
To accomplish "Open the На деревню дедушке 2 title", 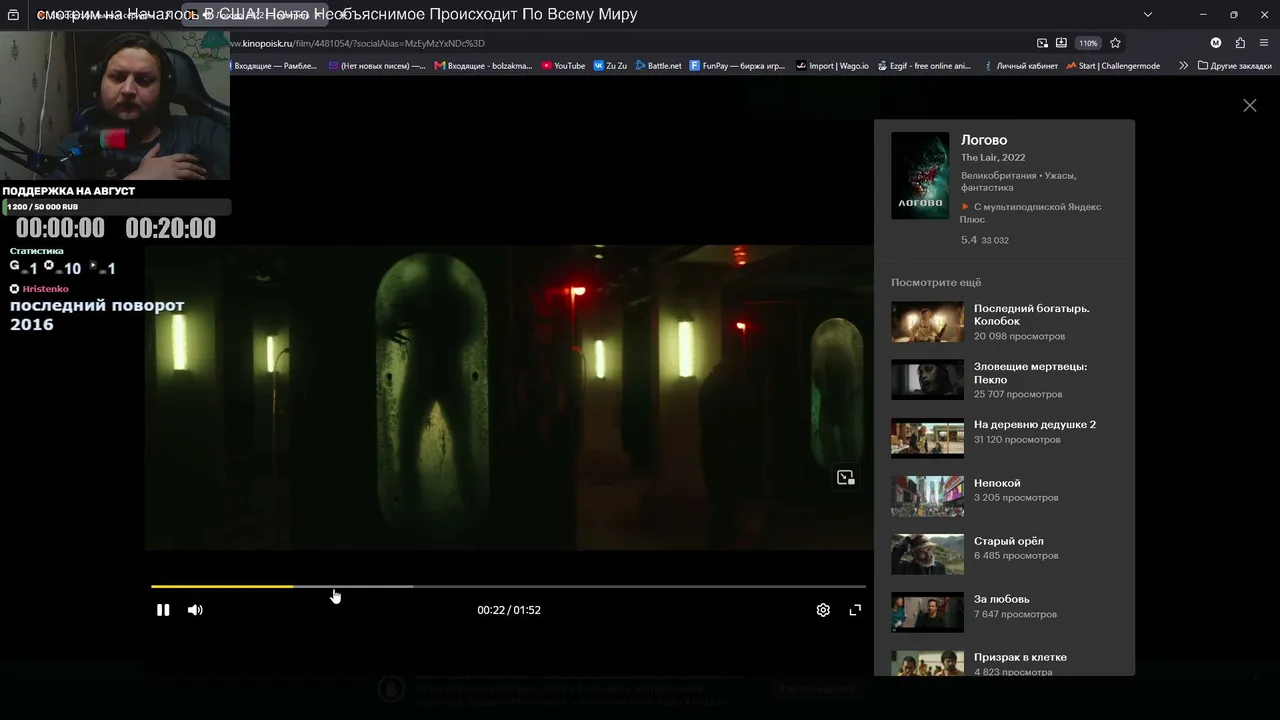I will [1035, 424].
